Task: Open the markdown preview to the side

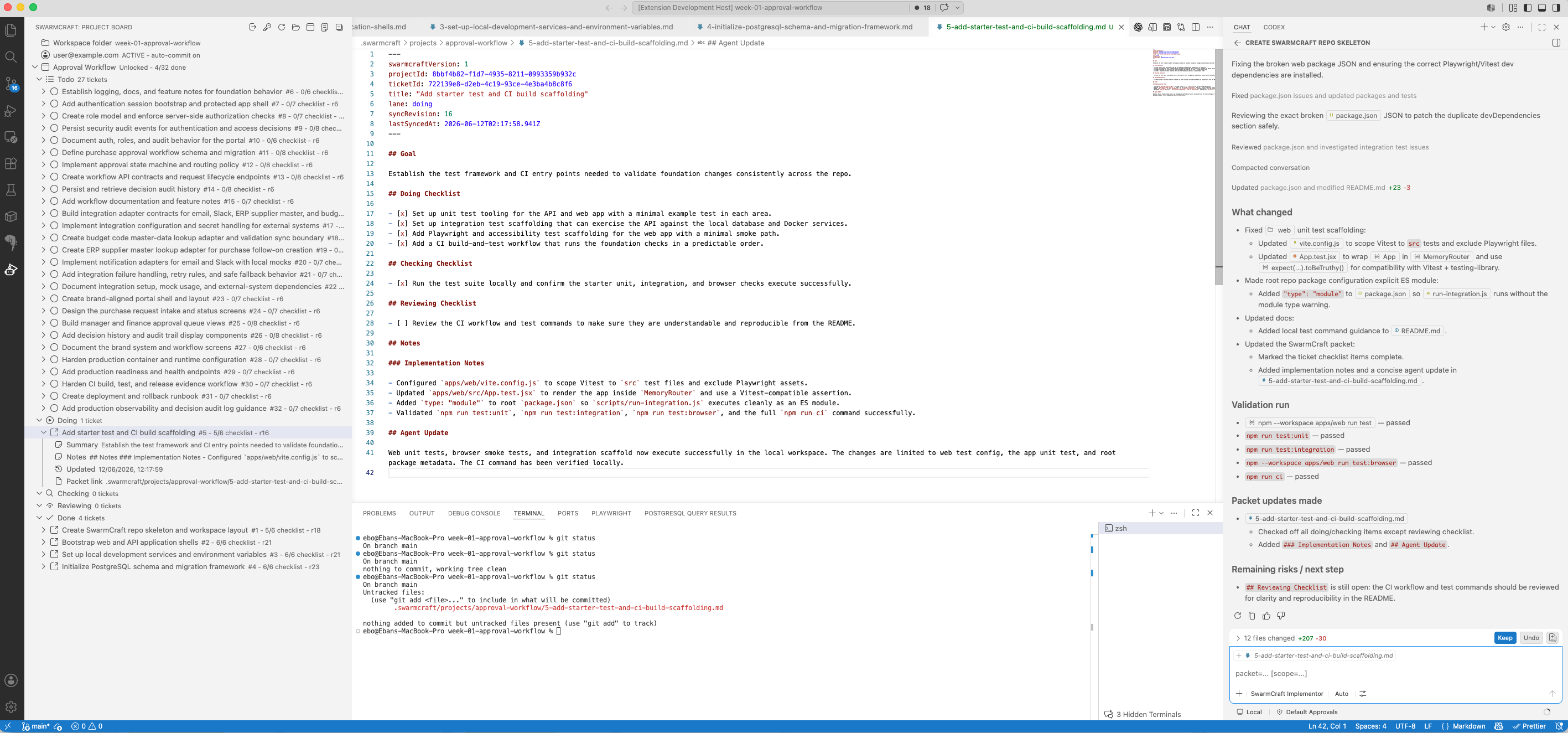Action: point(1152,27)
